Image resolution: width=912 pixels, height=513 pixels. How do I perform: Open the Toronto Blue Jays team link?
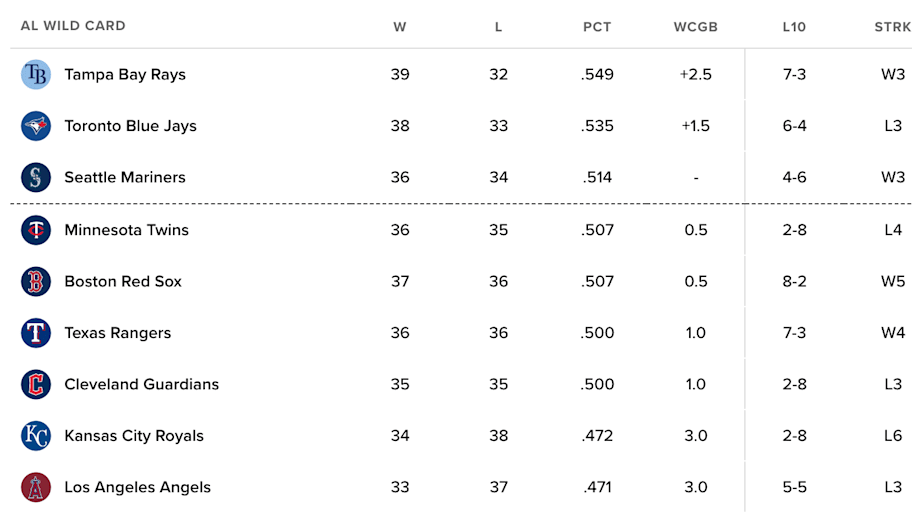tap(130, 126)
